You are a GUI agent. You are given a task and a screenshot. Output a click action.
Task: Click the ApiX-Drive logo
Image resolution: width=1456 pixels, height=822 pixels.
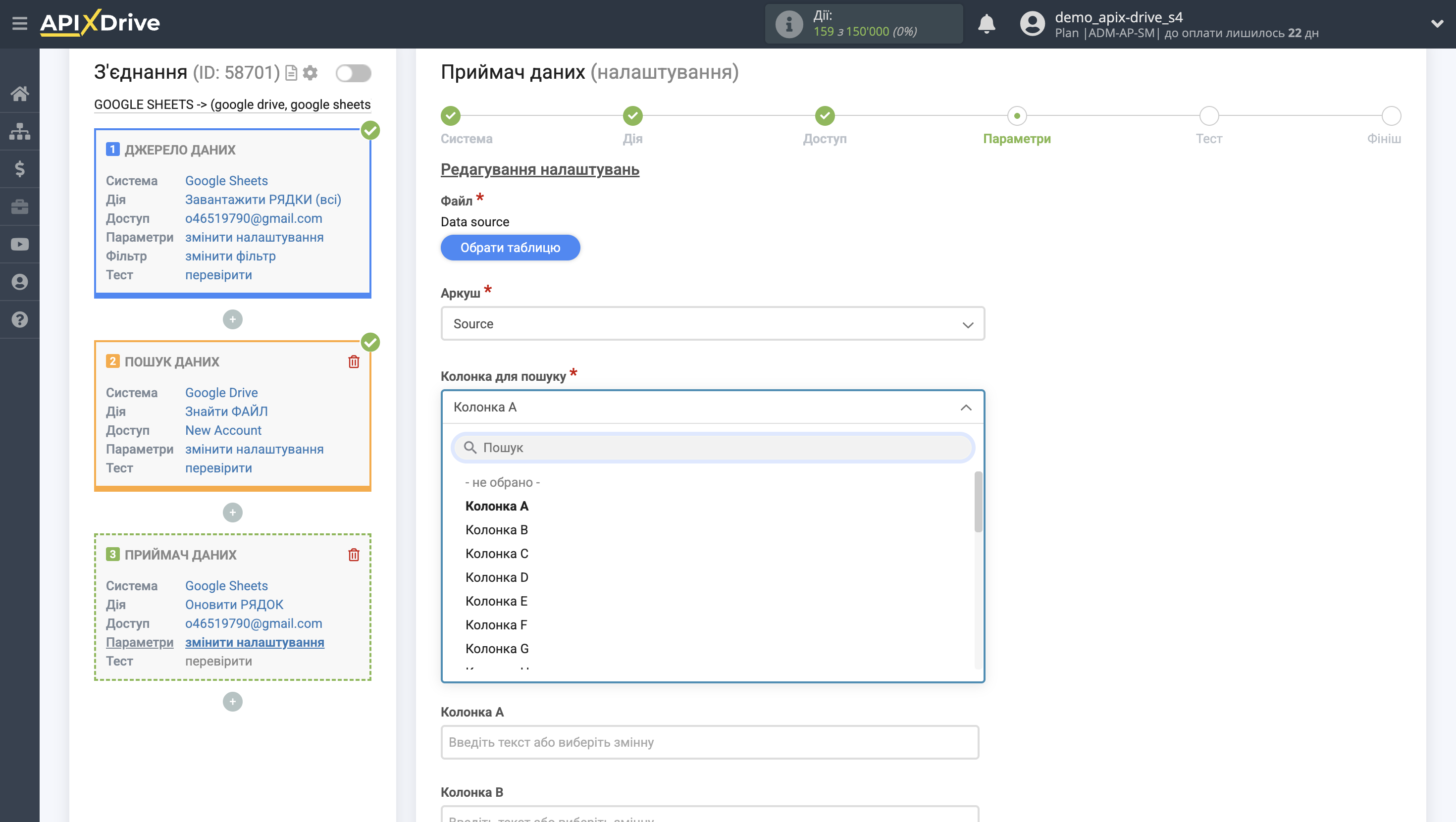[x=100, y=23]
